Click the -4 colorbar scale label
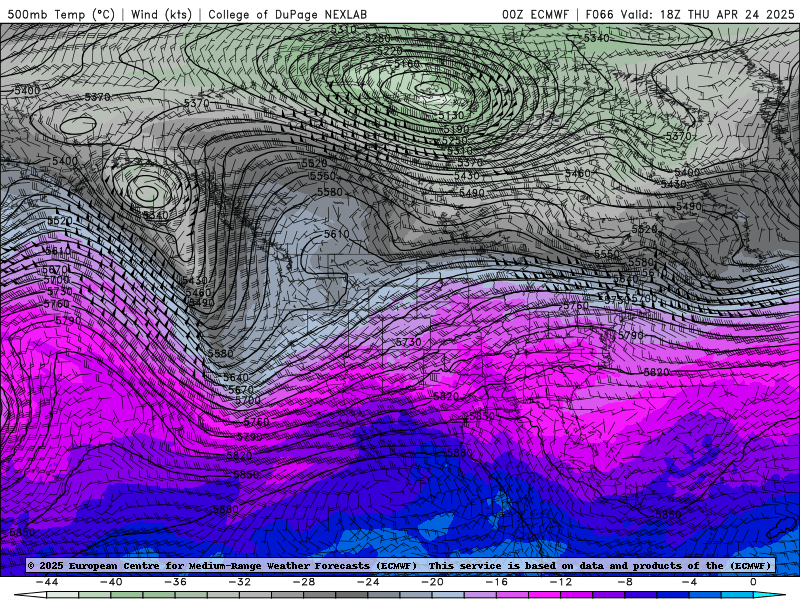800x600 pixels. [690, 582]
